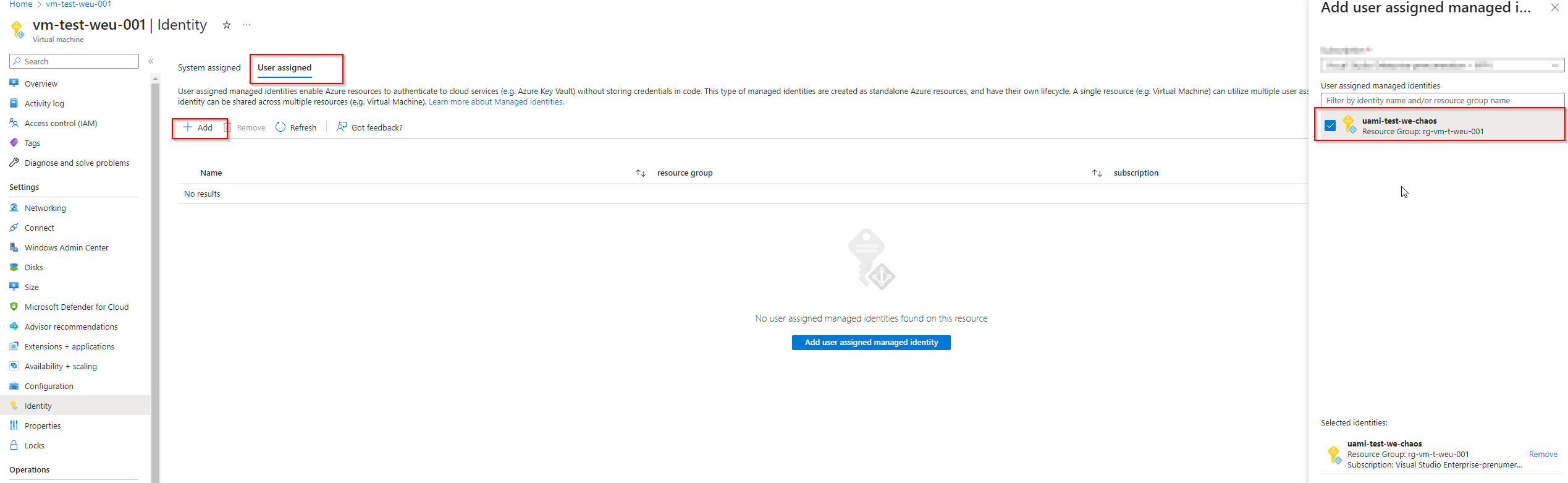Go to Home breadcrumb link
Viewport: 1568px width, 483px height.
point(20,4)
